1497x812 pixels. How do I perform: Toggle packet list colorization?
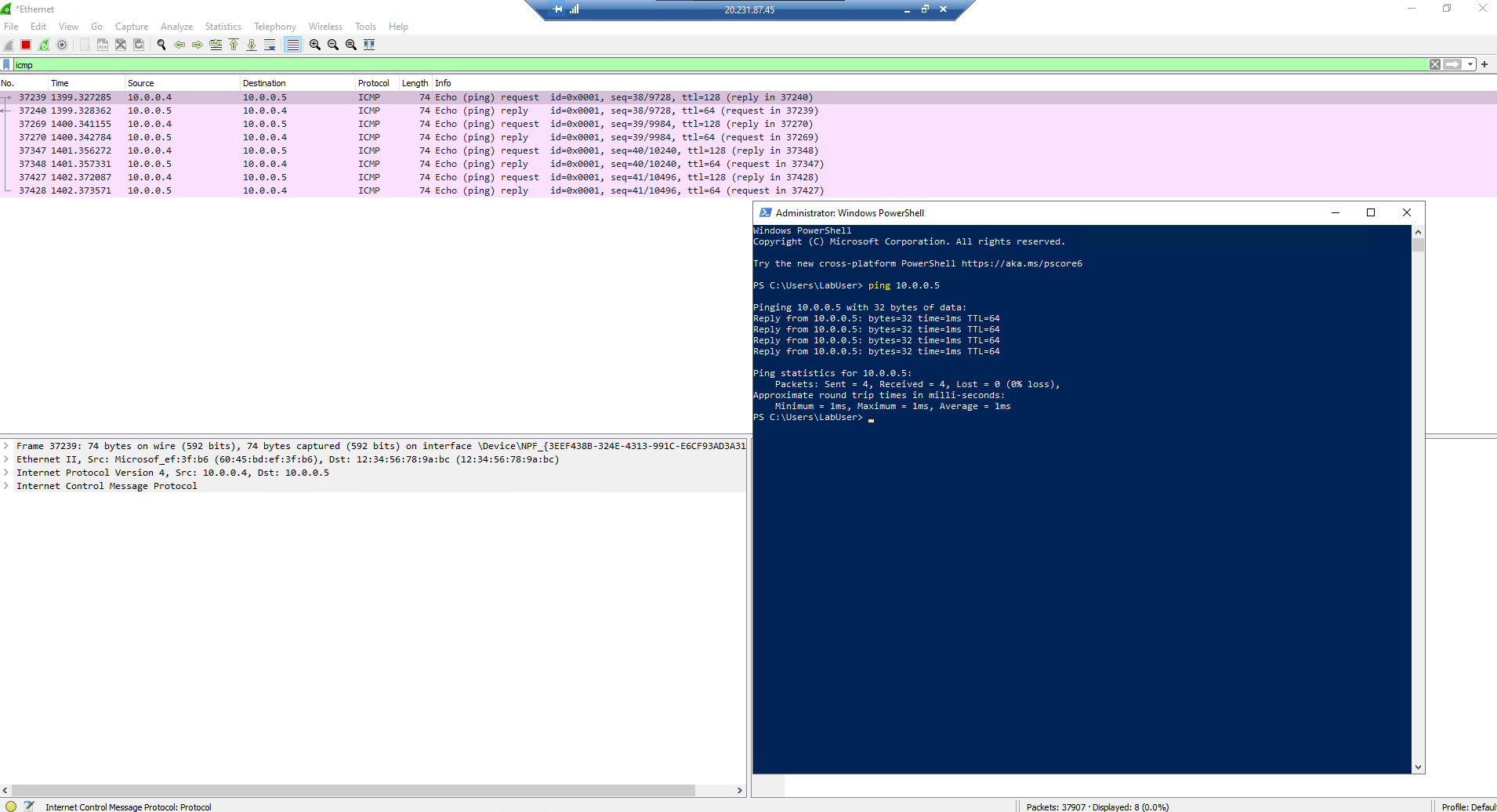pos(292,45)
